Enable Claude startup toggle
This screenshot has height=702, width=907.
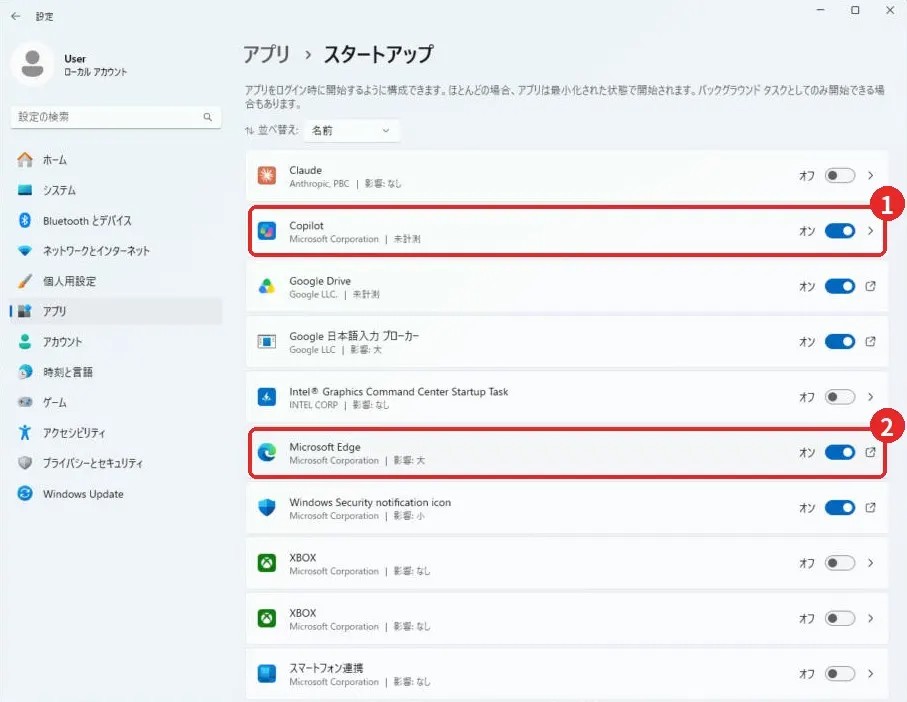840,175
